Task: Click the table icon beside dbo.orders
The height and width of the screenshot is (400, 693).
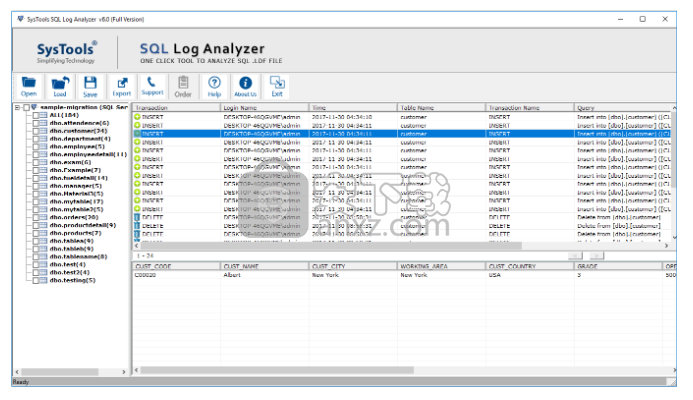Action: coord(43,217)
